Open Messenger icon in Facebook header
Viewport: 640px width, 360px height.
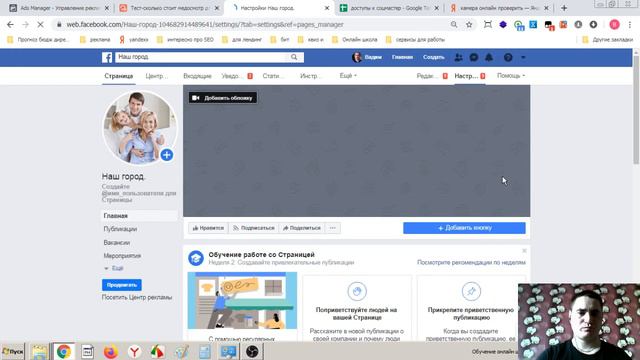tap(473, 58)
